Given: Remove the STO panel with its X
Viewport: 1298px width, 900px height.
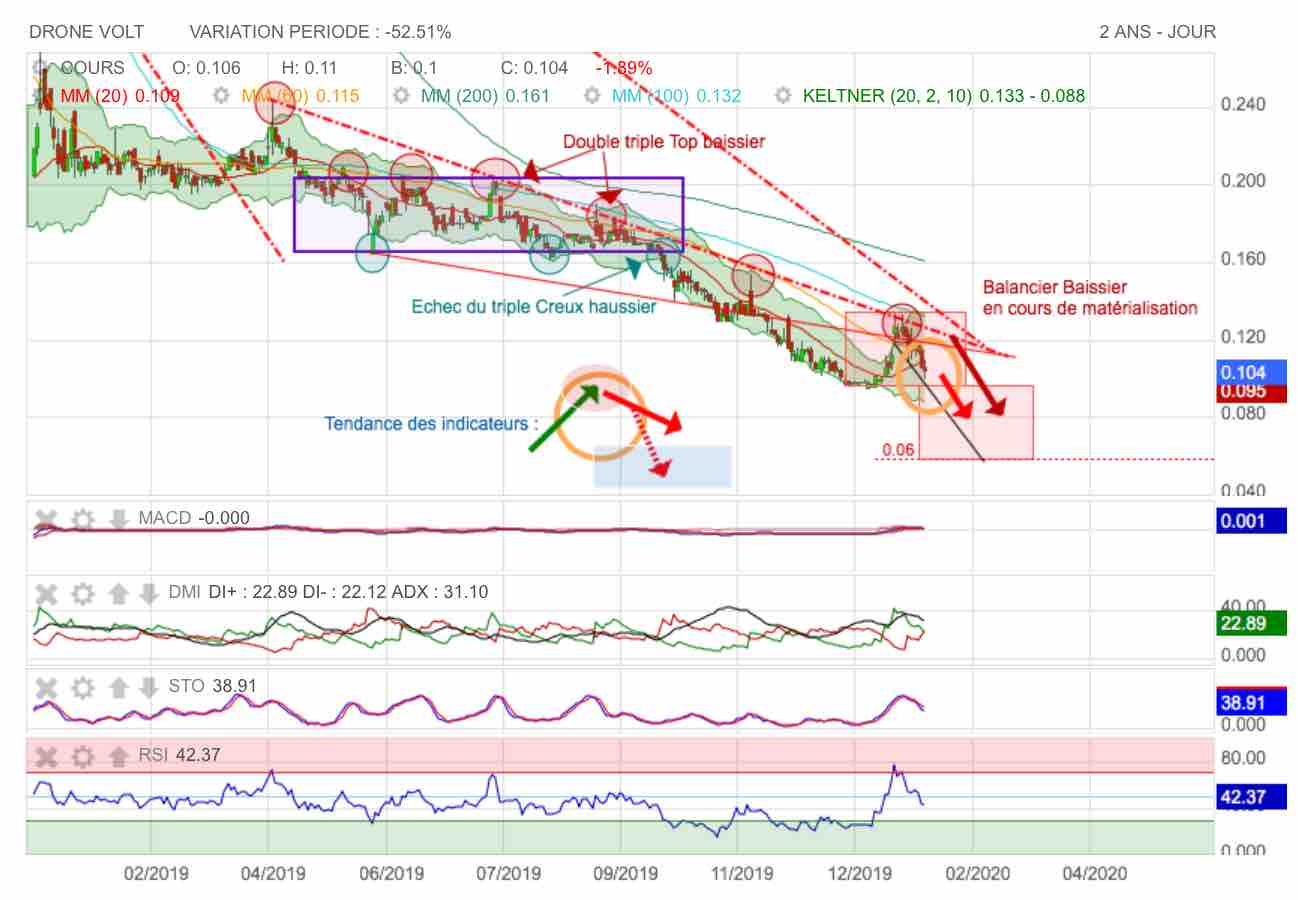Looking at the screenshot, I should coord(46,687).
